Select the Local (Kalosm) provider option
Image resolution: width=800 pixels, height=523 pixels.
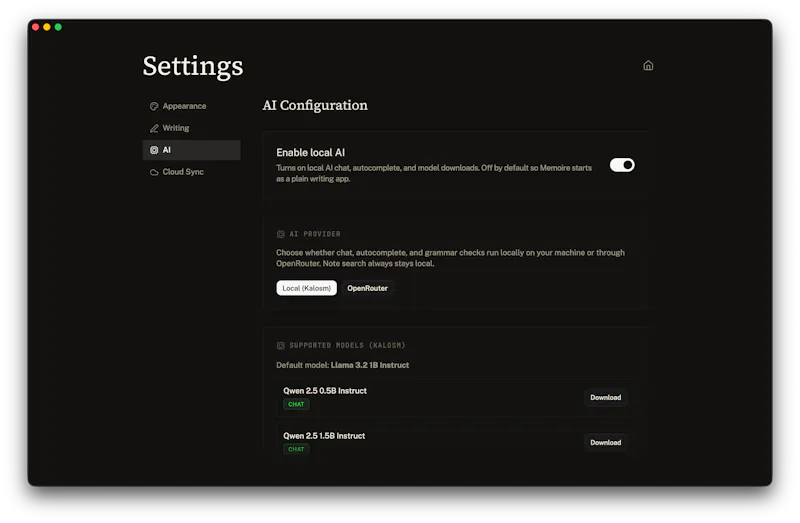[x=307, y=288]
